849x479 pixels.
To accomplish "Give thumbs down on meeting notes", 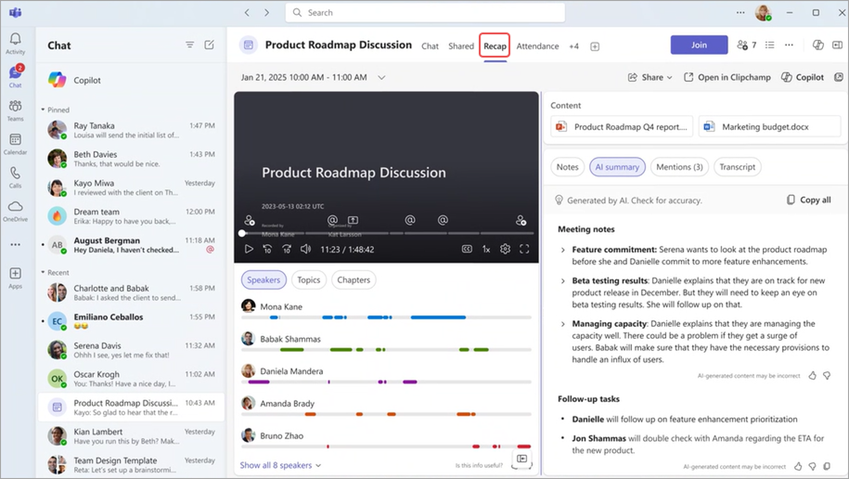I will [827, 375].
